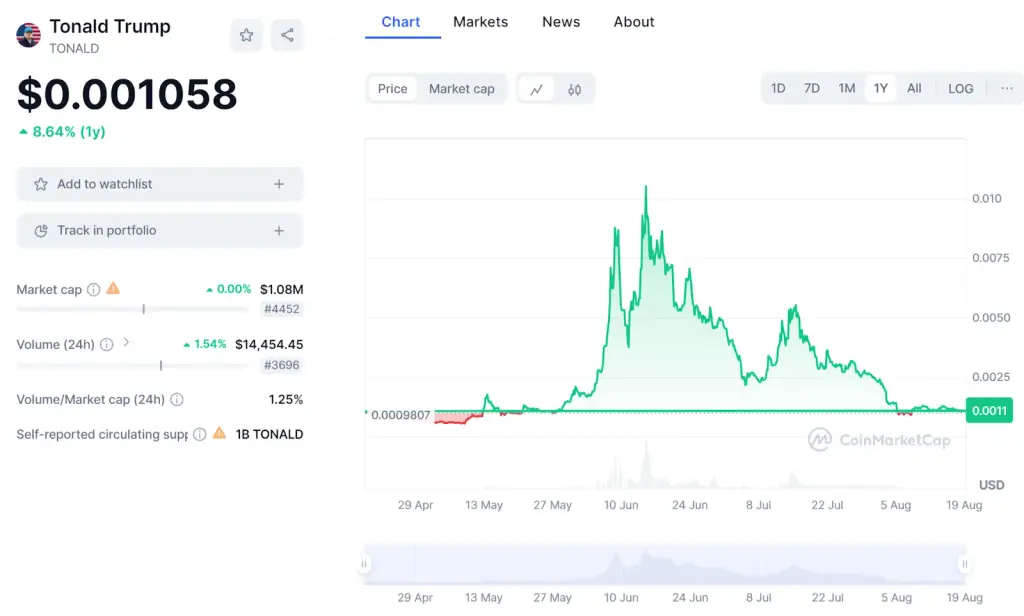Click the Volume rank slider bar
The height and width of the screenshot is (616, 1024).
click(x=133, y=365)
